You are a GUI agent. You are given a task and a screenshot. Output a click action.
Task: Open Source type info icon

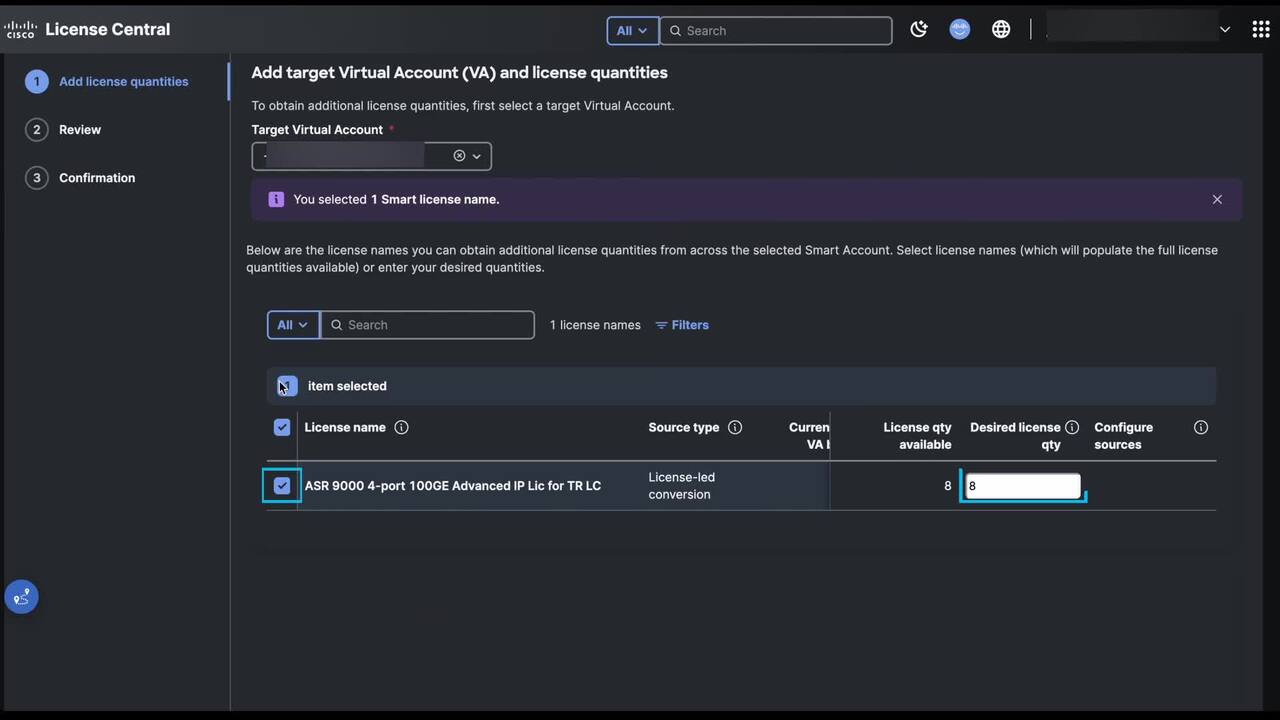(735, 427)
